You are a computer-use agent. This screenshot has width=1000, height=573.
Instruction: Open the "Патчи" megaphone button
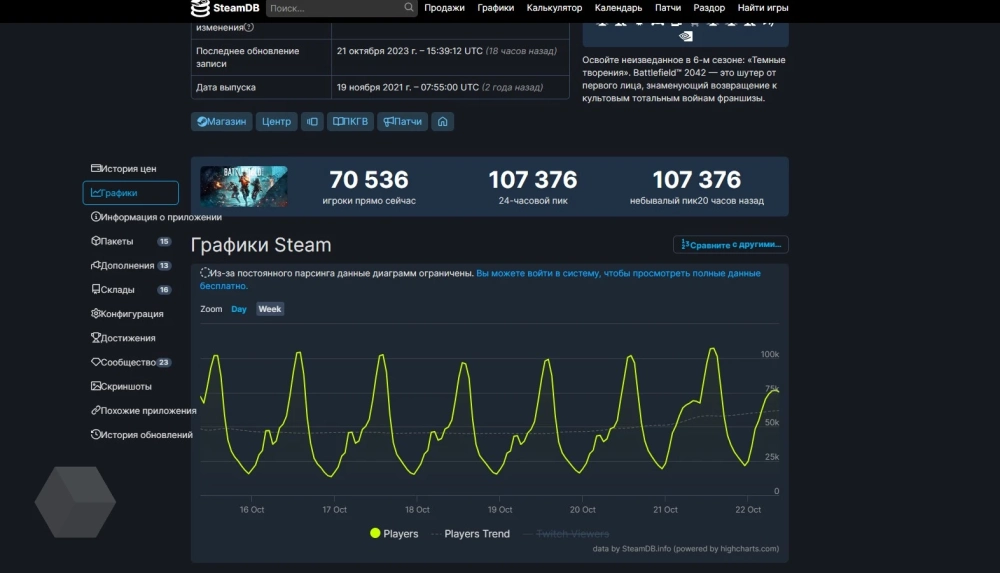(x=402, y=122)
